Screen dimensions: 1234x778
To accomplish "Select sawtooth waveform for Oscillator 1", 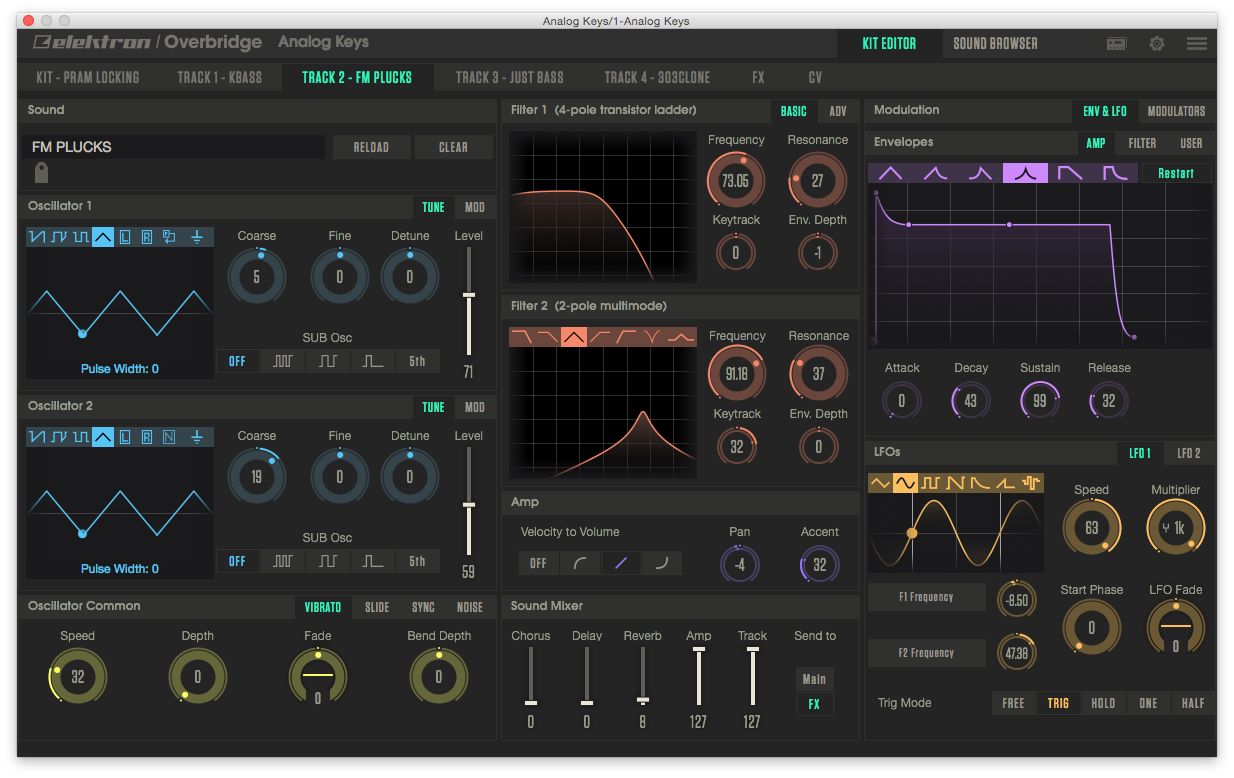I will point(37,237).
